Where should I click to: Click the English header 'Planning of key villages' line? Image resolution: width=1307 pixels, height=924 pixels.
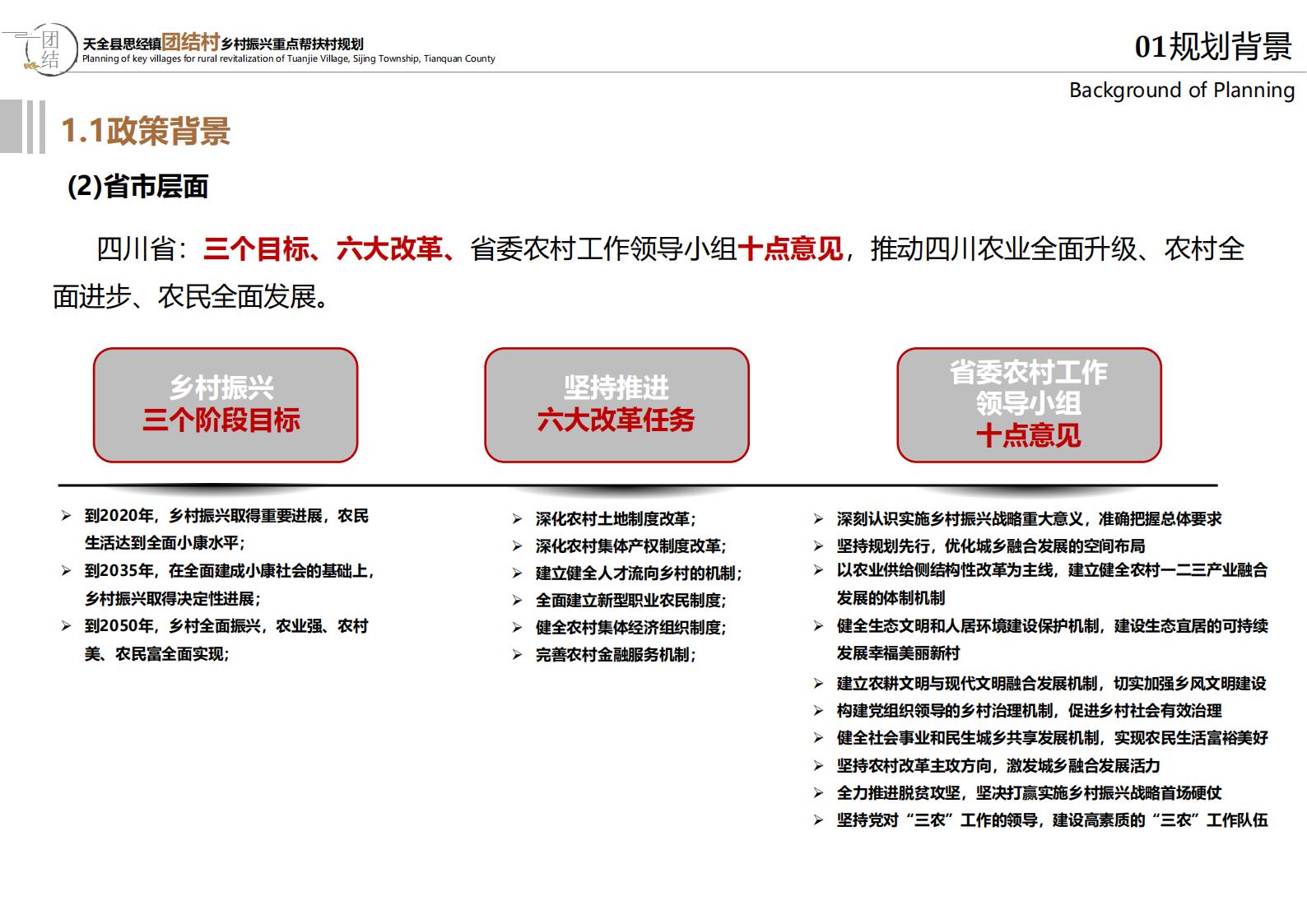pos(289,59)
